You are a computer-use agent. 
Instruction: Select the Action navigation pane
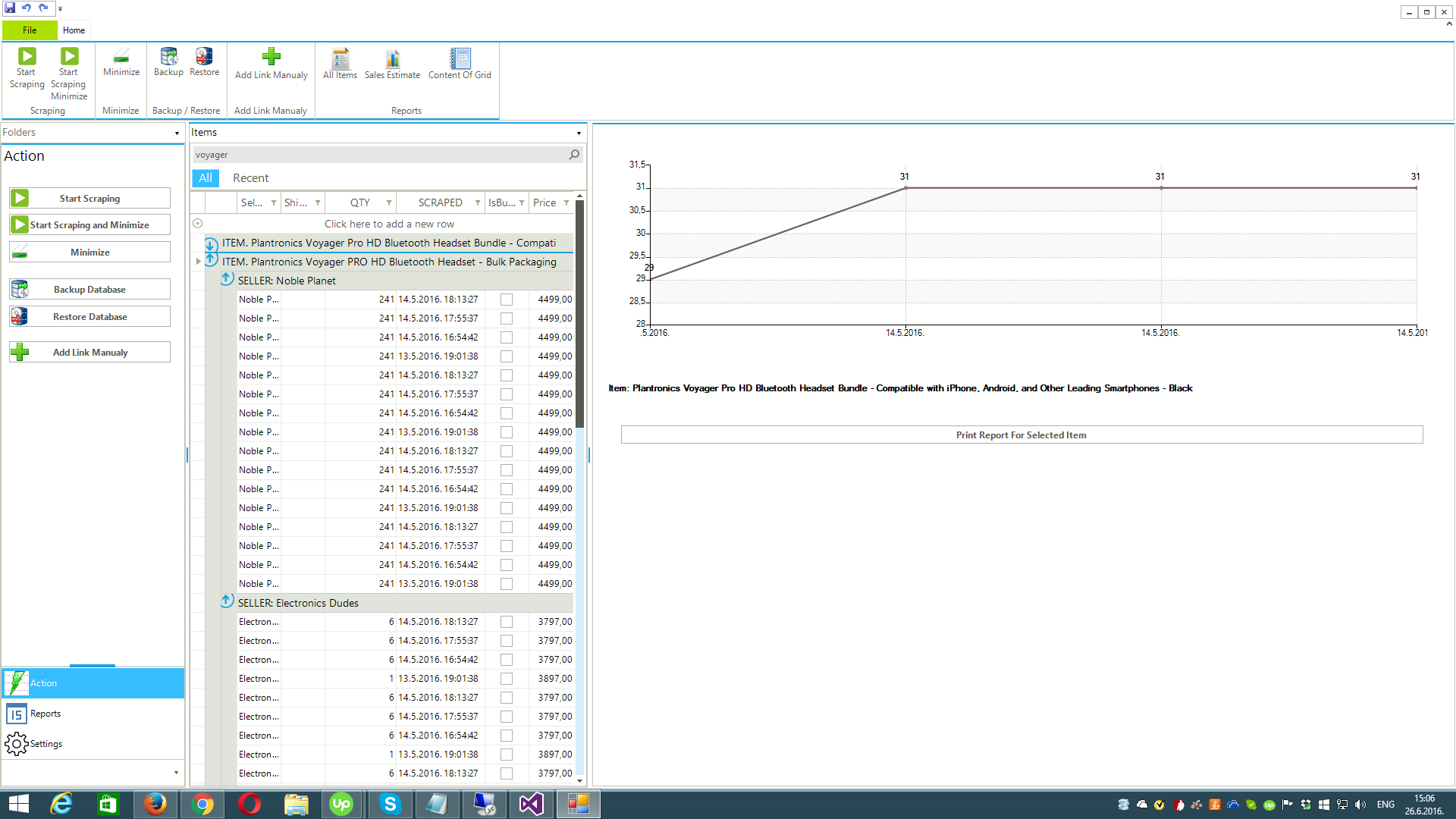(93, 683)
